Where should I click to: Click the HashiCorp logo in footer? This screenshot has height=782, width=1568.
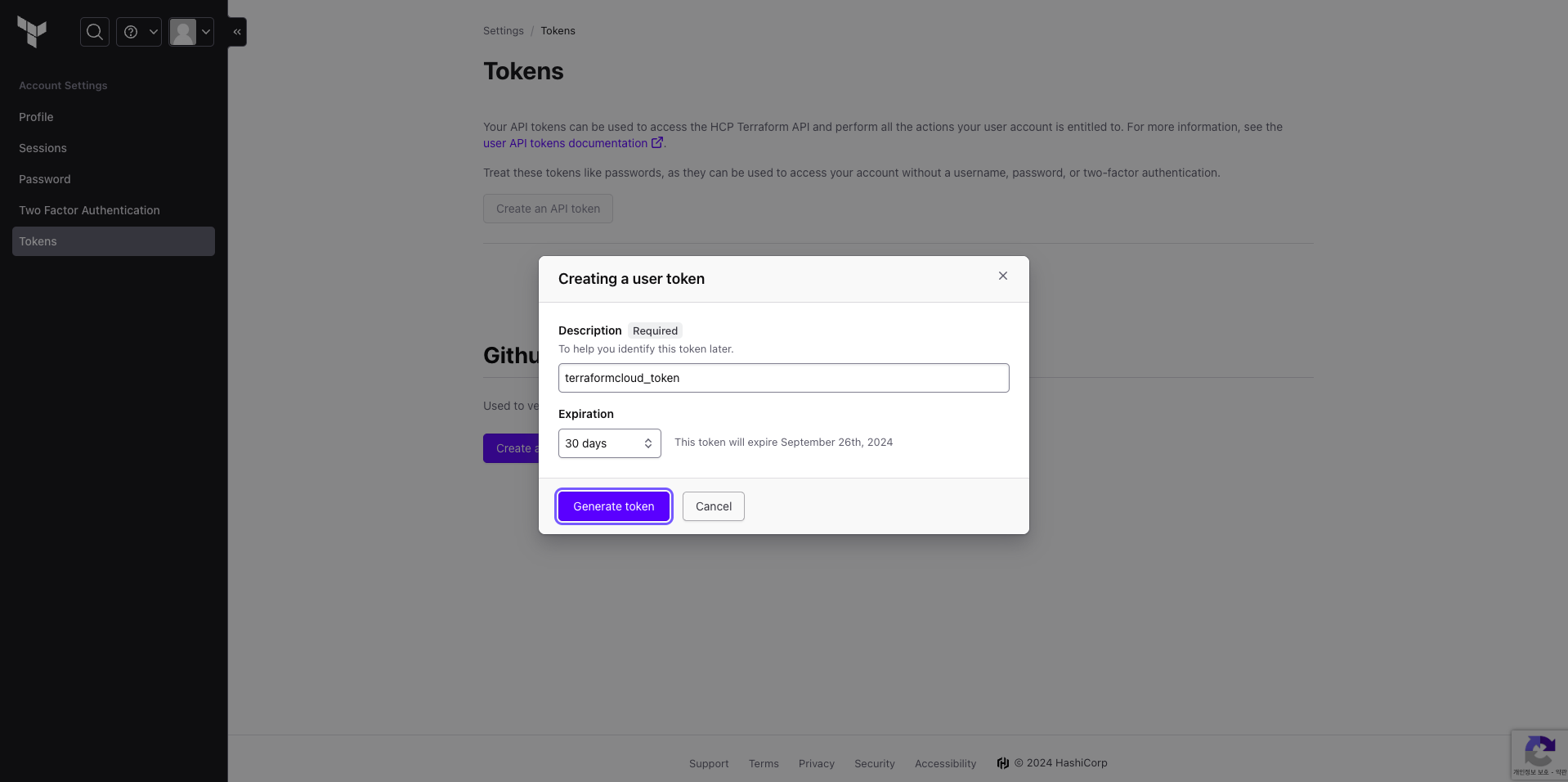pos(1003,763)
